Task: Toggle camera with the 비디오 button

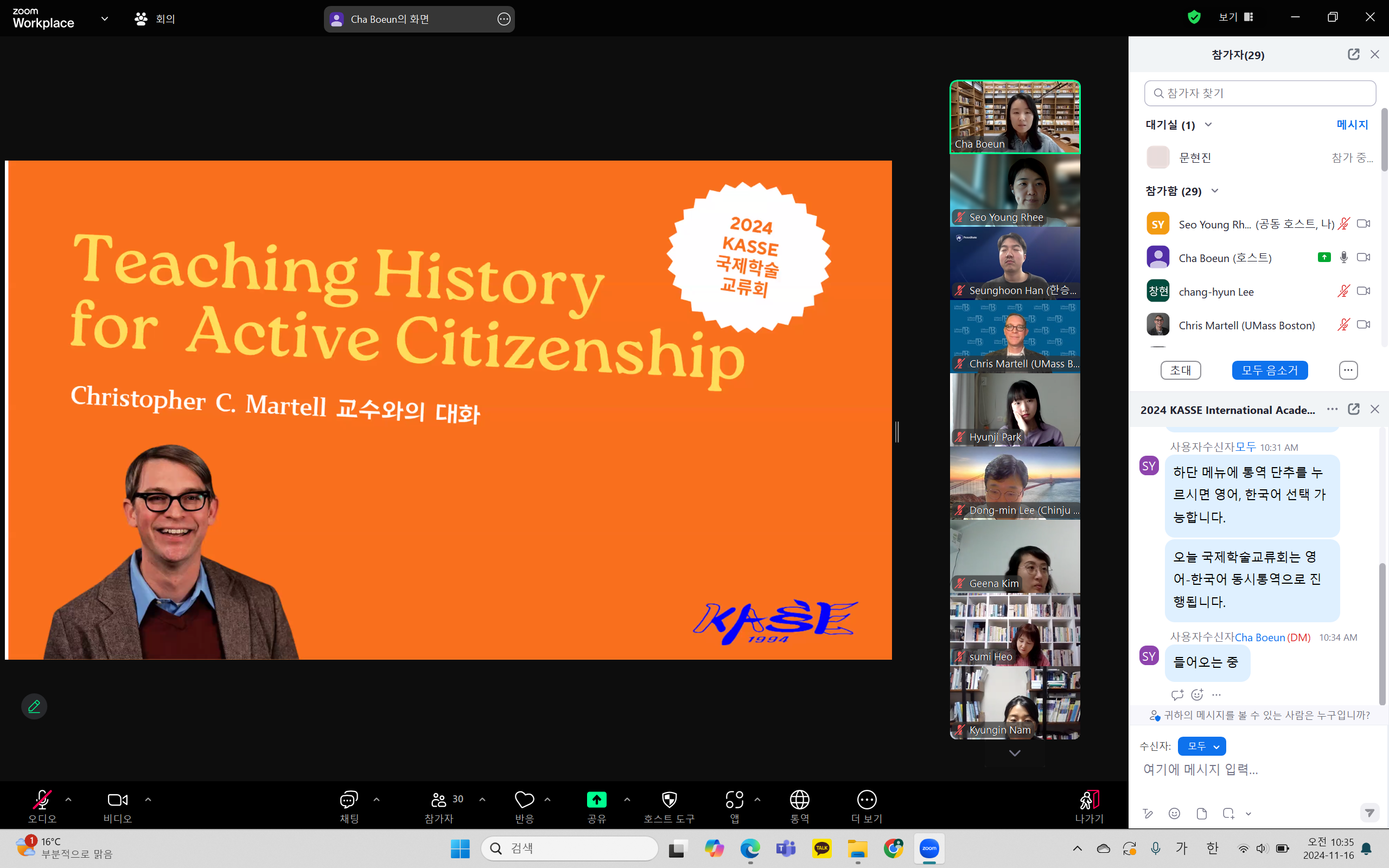Action: click(118, 806)
